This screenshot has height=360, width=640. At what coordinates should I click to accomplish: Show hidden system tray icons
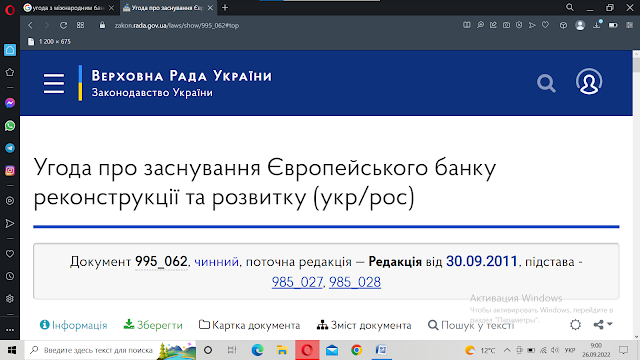point(507,350)
